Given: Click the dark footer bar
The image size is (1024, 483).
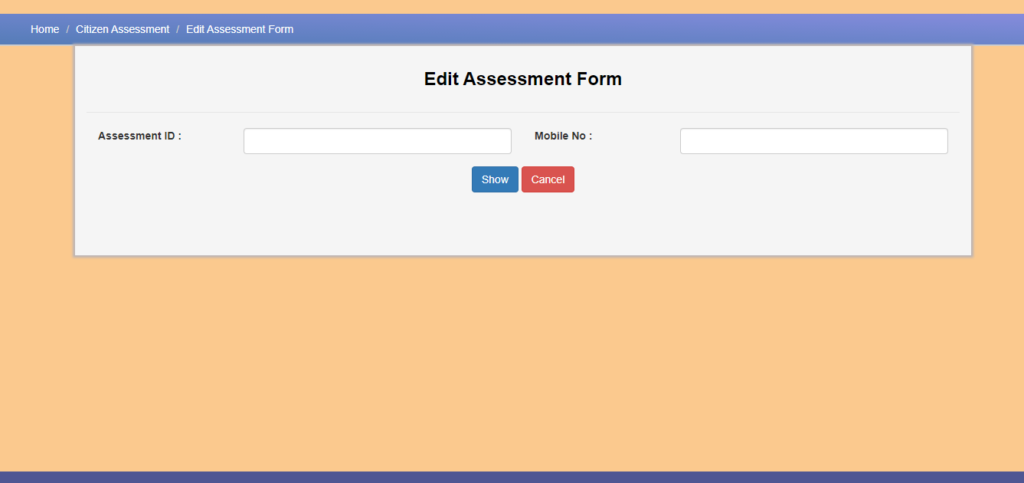Looking at the screenshot, I should 512,477.
